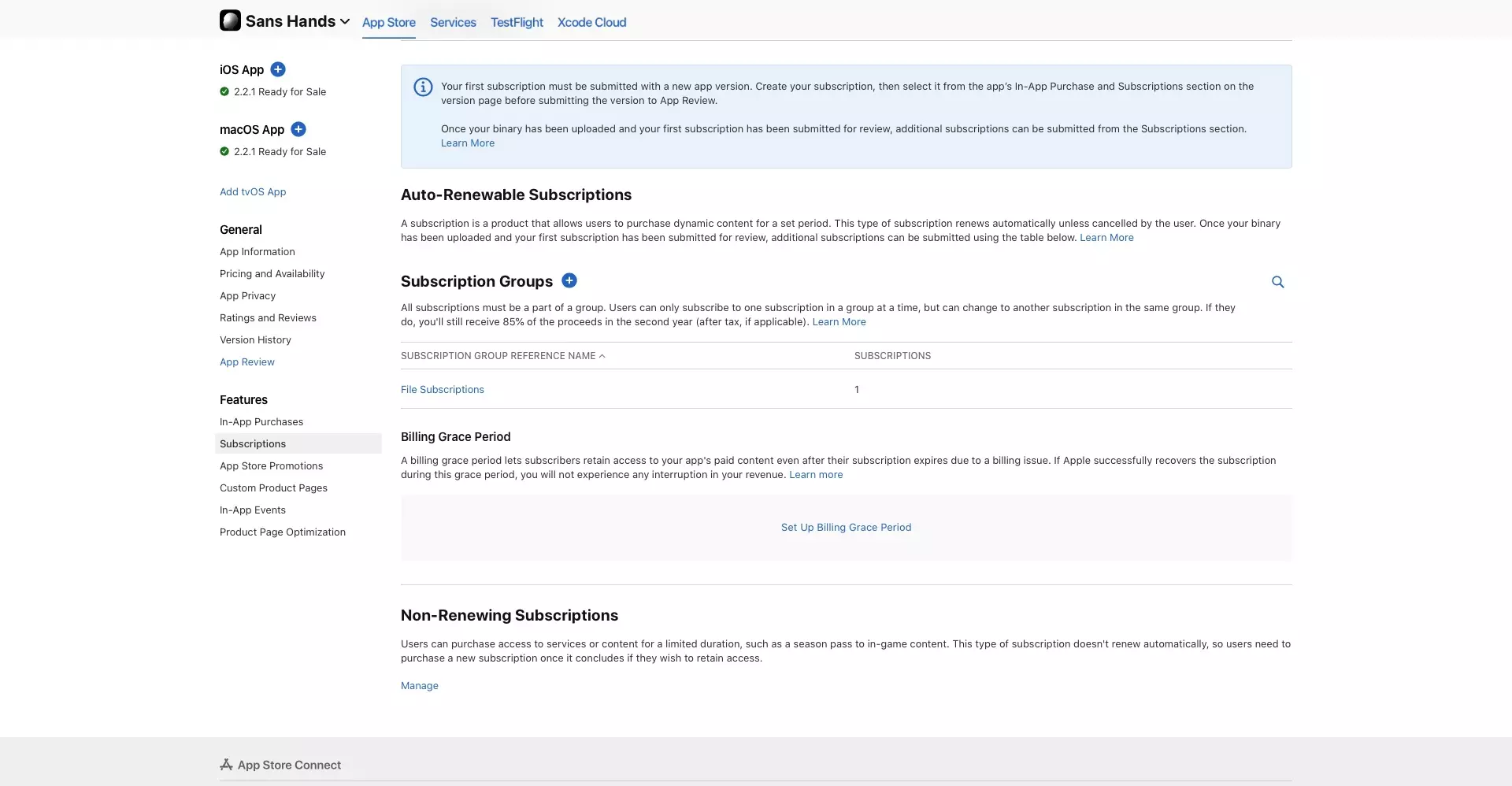Click the info icon in the blue notice
This screenshot has width=1512, height=786.
pyautogui.click(x=423, y=87)
